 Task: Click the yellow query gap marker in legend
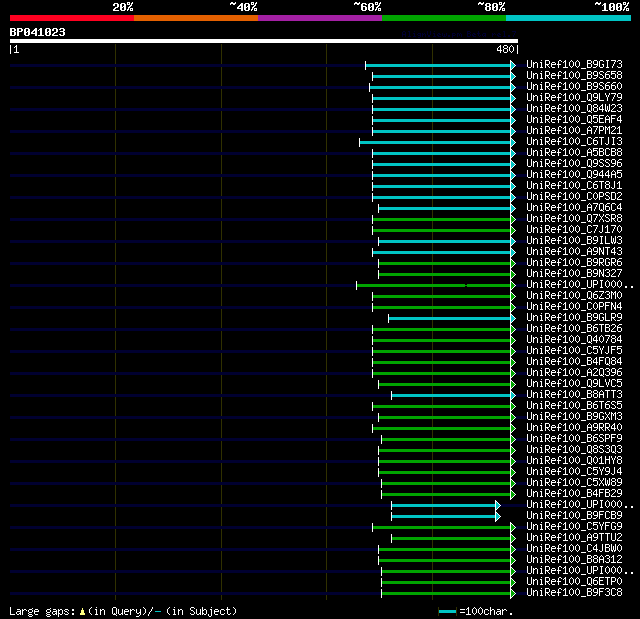[x=82, y=611]
